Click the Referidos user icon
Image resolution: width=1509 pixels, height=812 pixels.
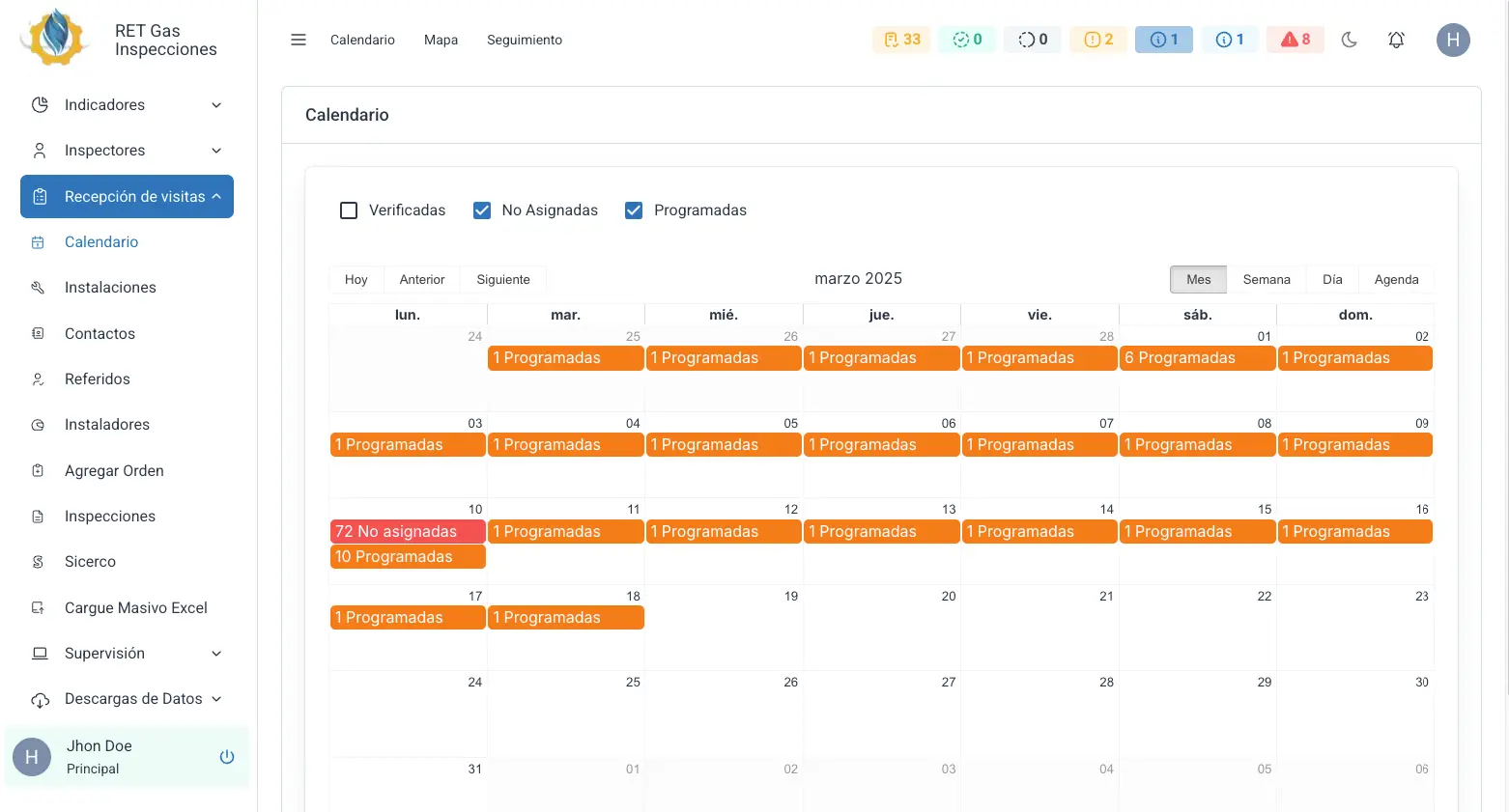coord(38,379)
